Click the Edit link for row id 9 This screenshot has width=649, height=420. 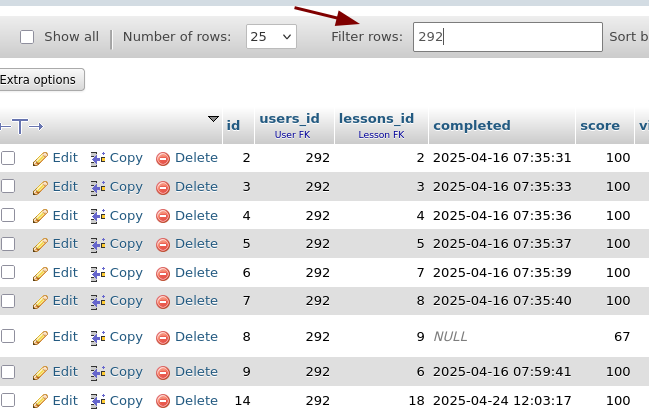pyautogui.click(x=65, y=372)
